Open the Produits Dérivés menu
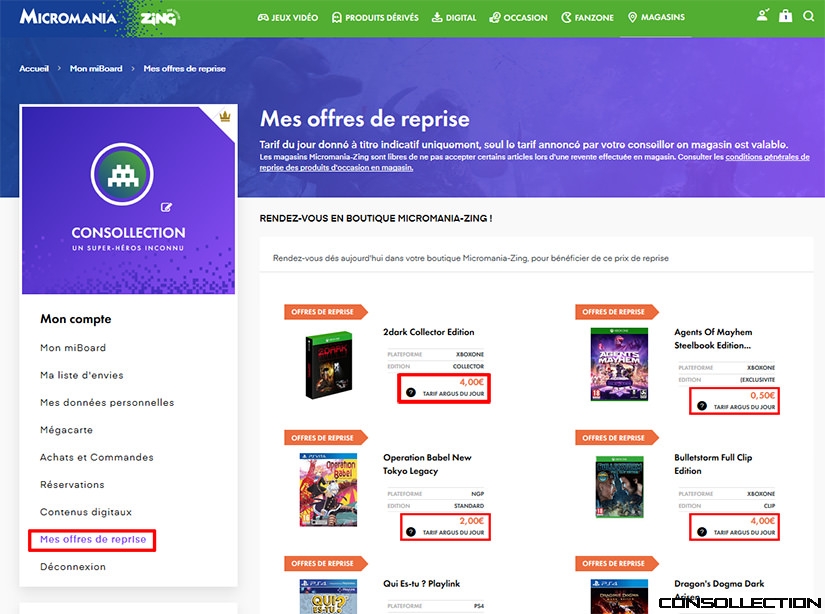This screenshot has height=614, width=825. (x=375, y=17)
